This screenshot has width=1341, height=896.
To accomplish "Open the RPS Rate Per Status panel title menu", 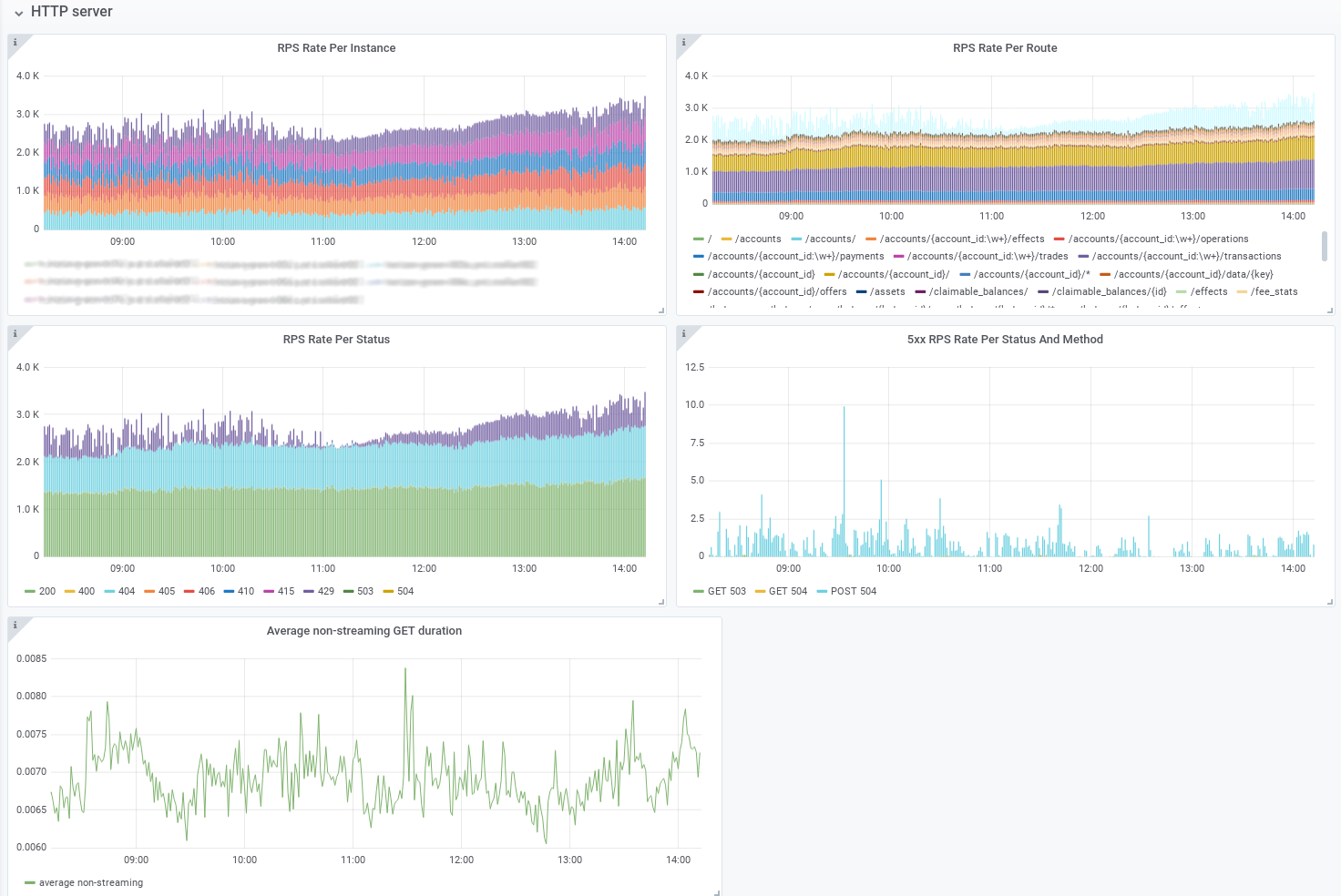I will pos(336,340).
